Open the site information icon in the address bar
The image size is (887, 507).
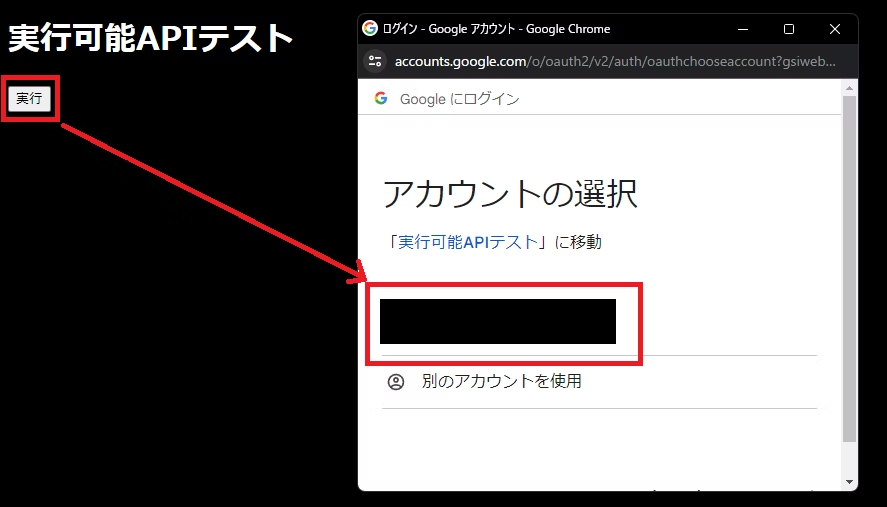point(374,61)
